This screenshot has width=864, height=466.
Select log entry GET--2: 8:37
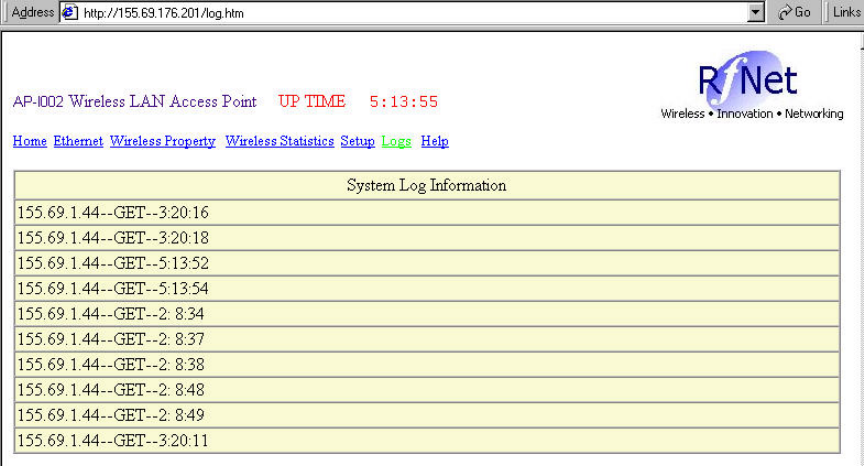click(x=426, y=339)
